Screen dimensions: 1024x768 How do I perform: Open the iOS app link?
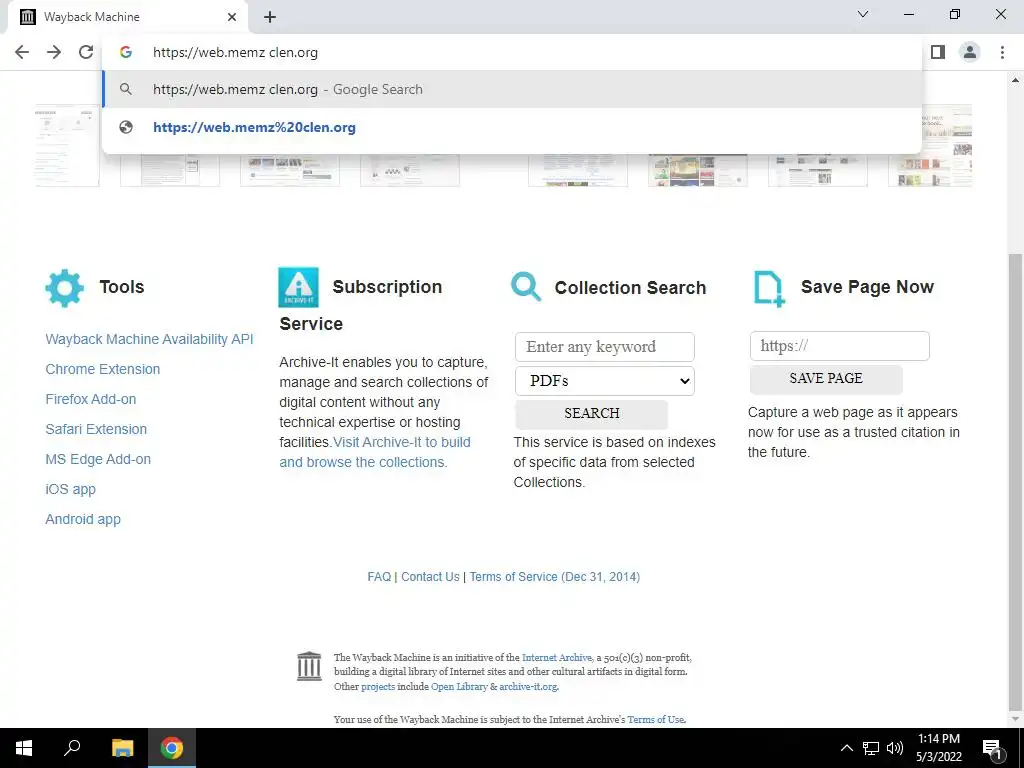(71, 489)
